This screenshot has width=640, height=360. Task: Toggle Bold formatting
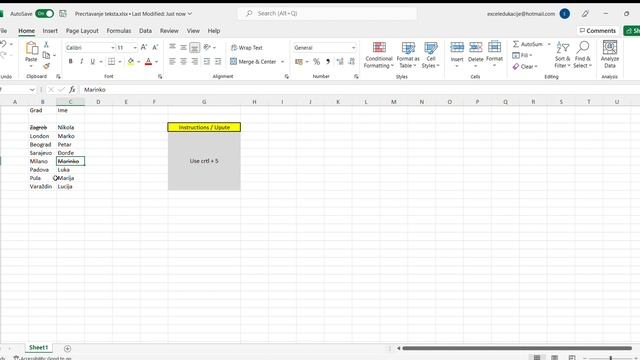[x=71, y=62]
